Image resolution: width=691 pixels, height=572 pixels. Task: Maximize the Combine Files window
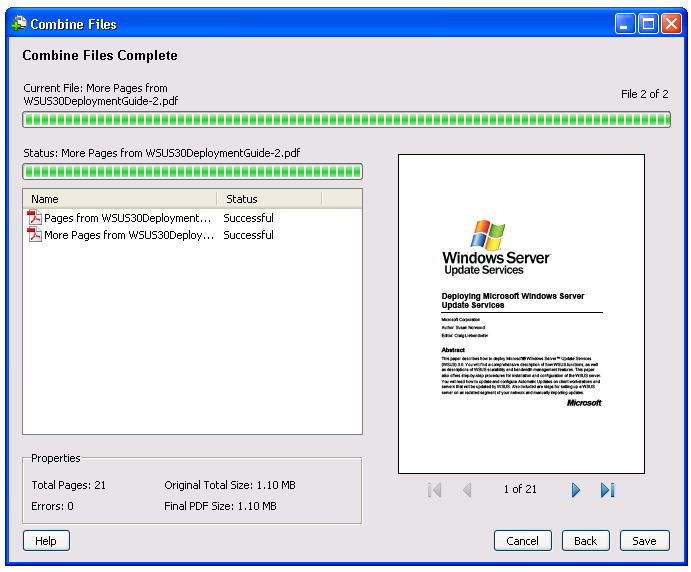coord(648,23)
